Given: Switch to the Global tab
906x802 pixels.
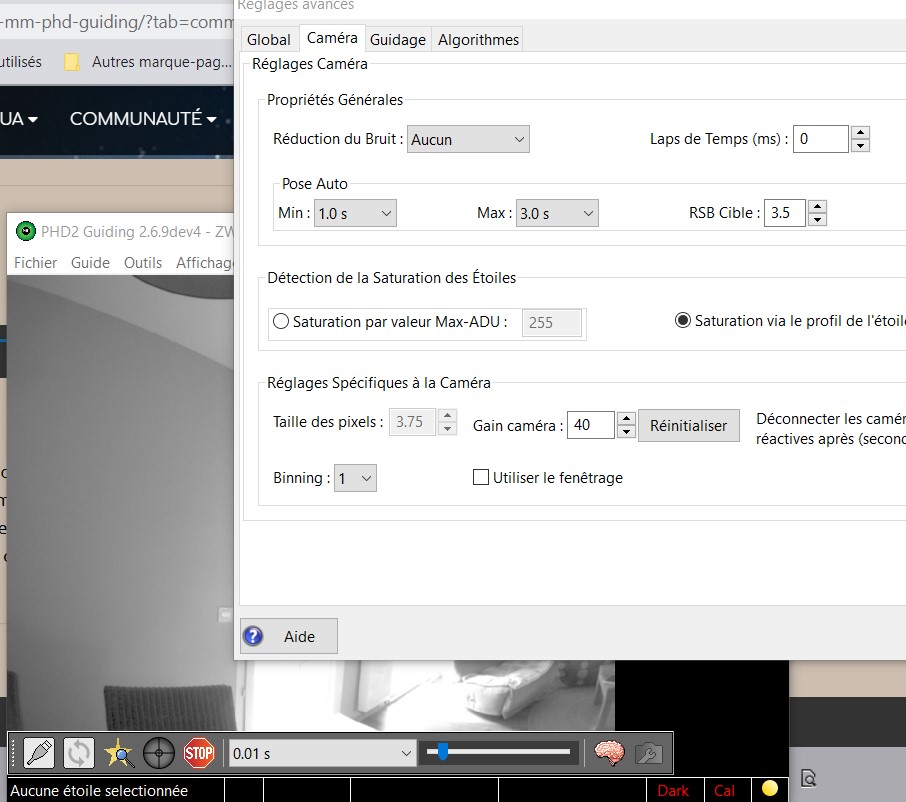Looking at the screenshot, I should pyautogui.click(x=269, y=39).
